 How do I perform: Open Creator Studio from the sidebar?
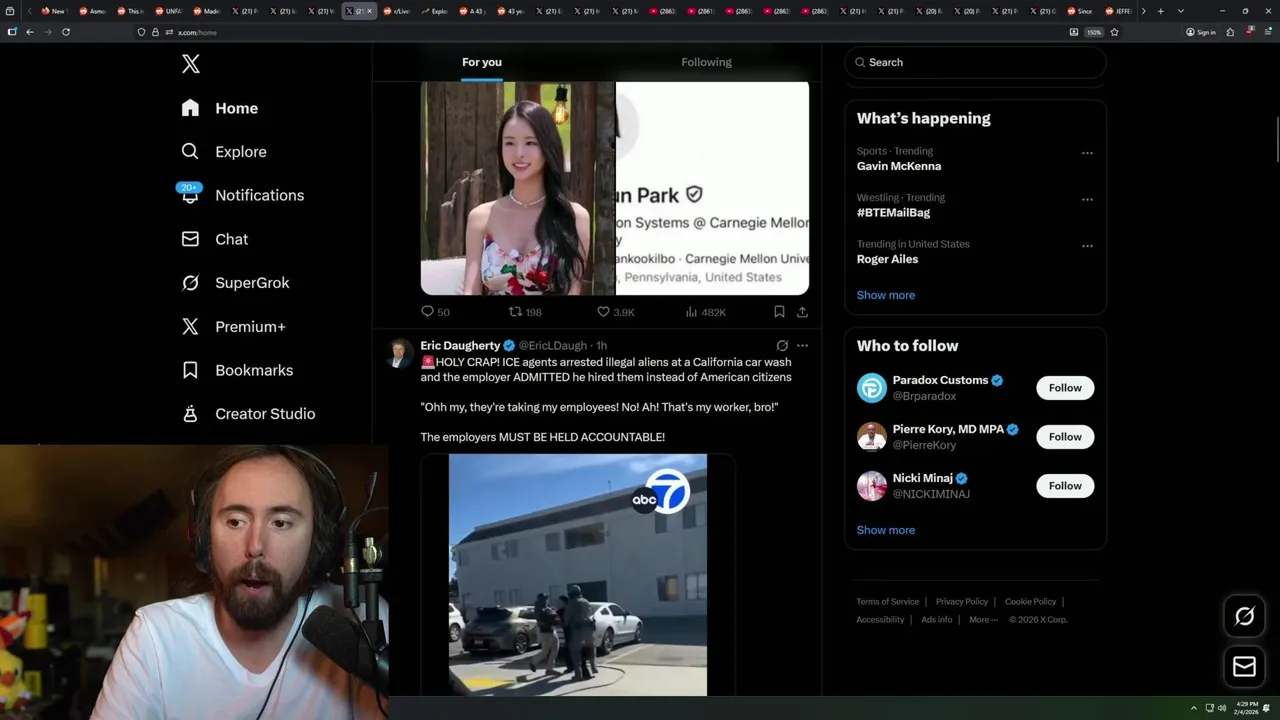pyautogui.click(x=249, y=414)
